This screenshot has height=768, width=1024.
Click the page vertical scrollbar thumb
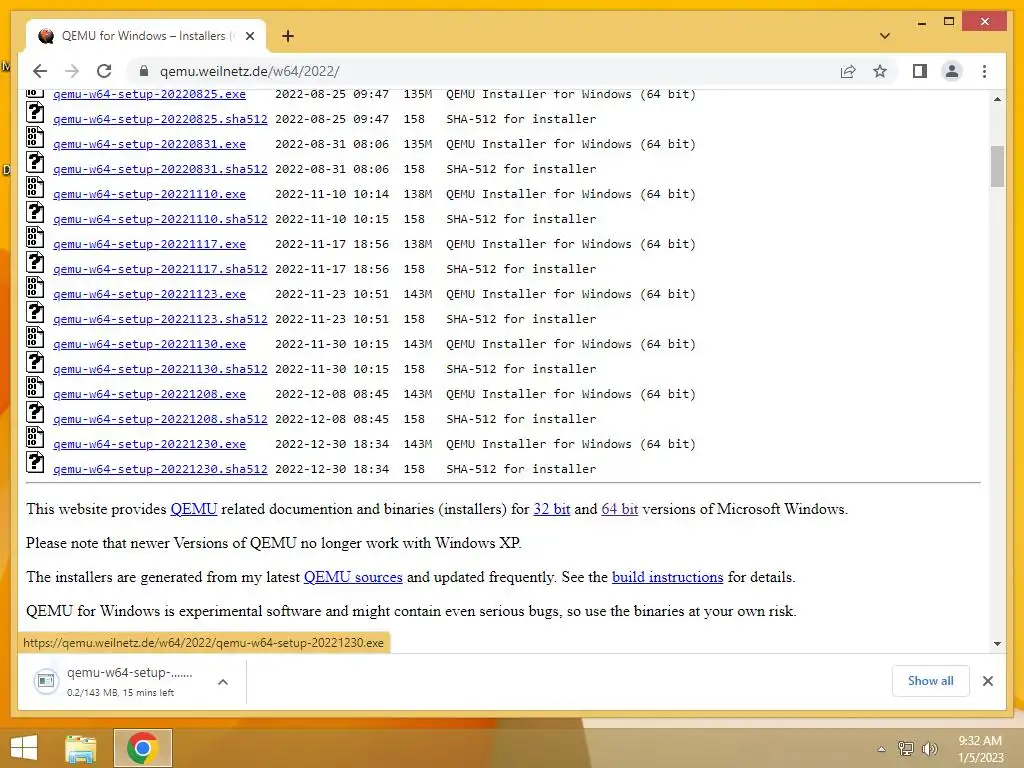[997, 166]
